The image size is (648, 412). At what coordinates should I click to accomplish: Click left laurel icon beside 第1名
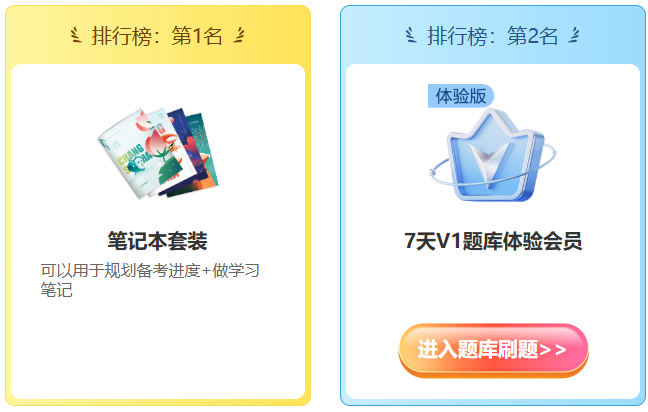click(76, 35)
